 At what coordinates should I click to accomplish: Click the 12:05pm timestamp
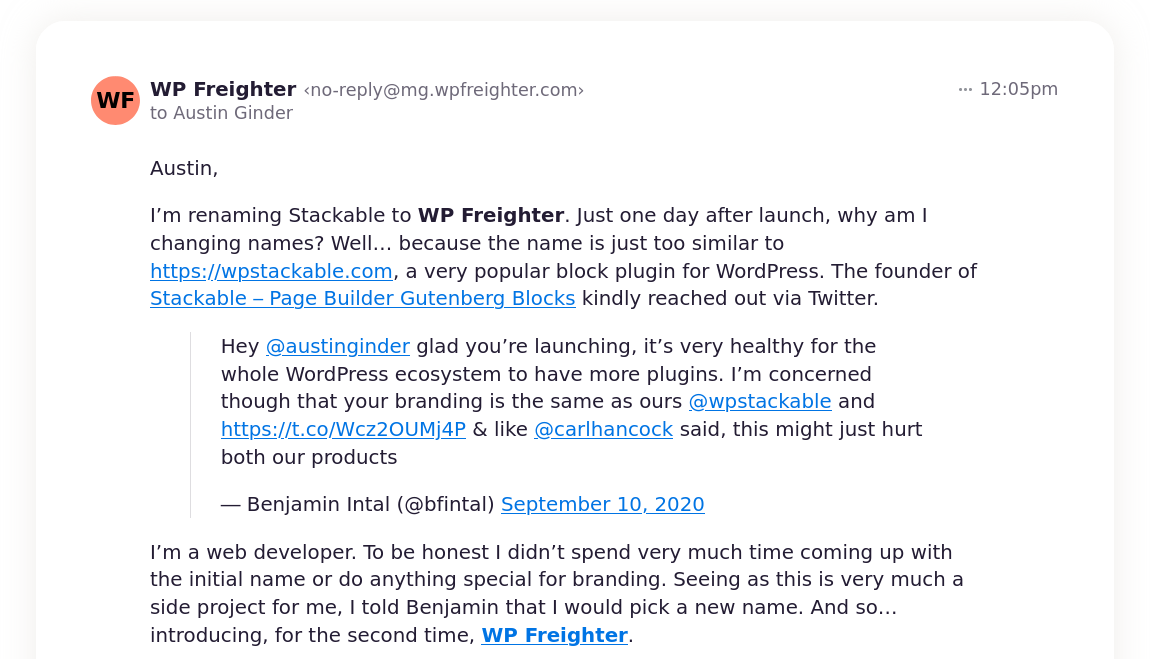1019,89
